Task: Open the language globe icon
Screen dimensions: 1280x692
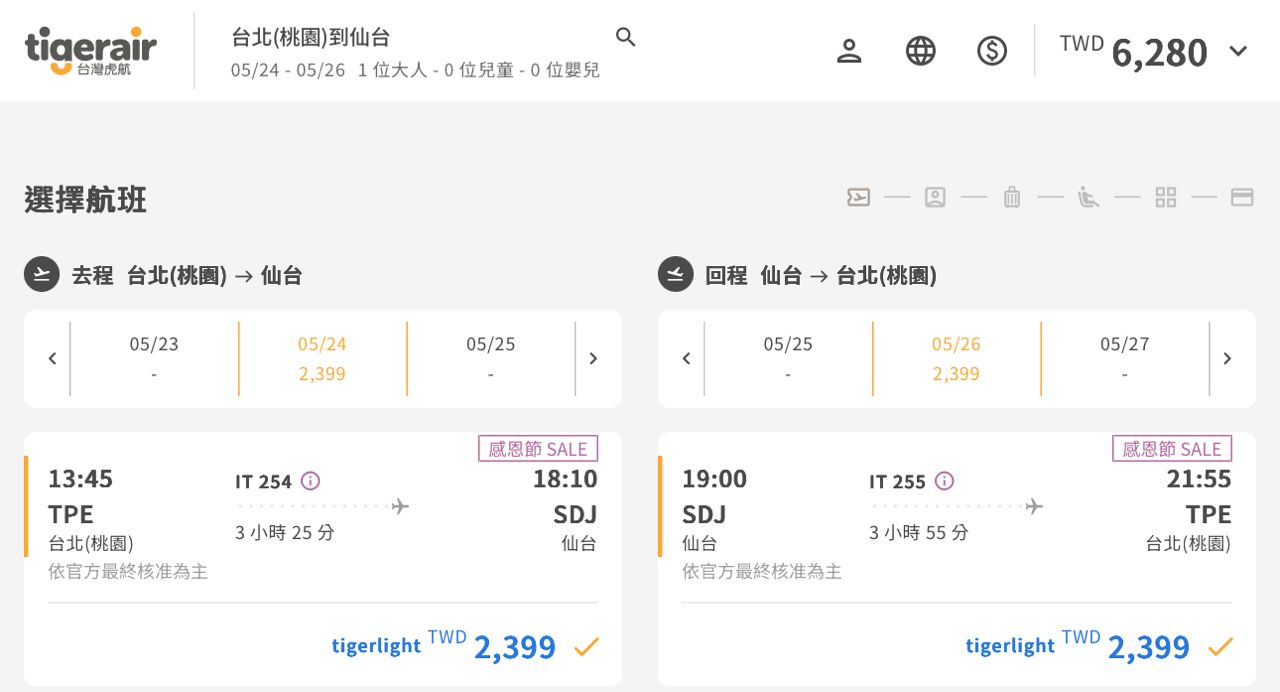Action: coord(920,51)
